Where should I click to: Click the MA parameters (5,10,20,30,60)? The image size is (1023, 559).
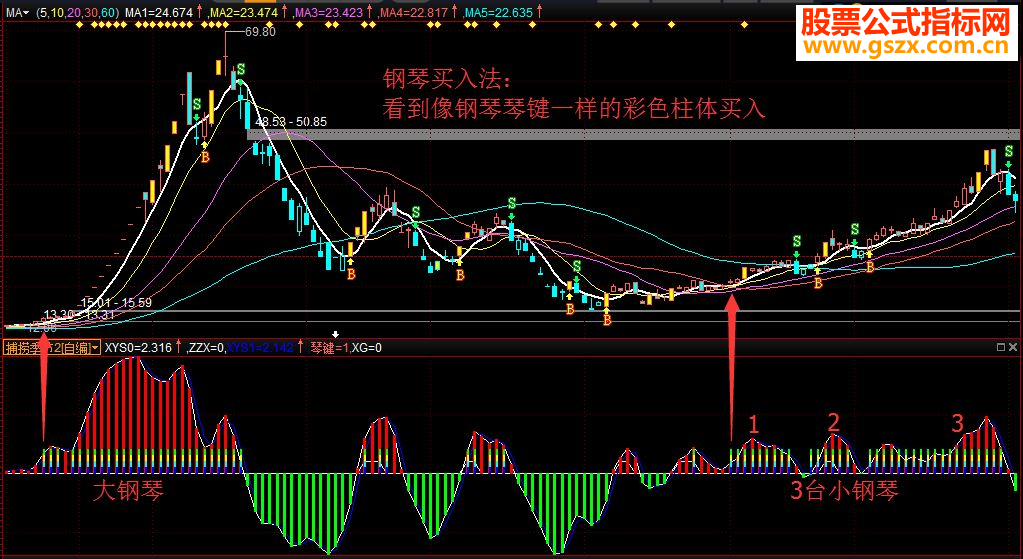pyautogui.click(x=78, y=12)
